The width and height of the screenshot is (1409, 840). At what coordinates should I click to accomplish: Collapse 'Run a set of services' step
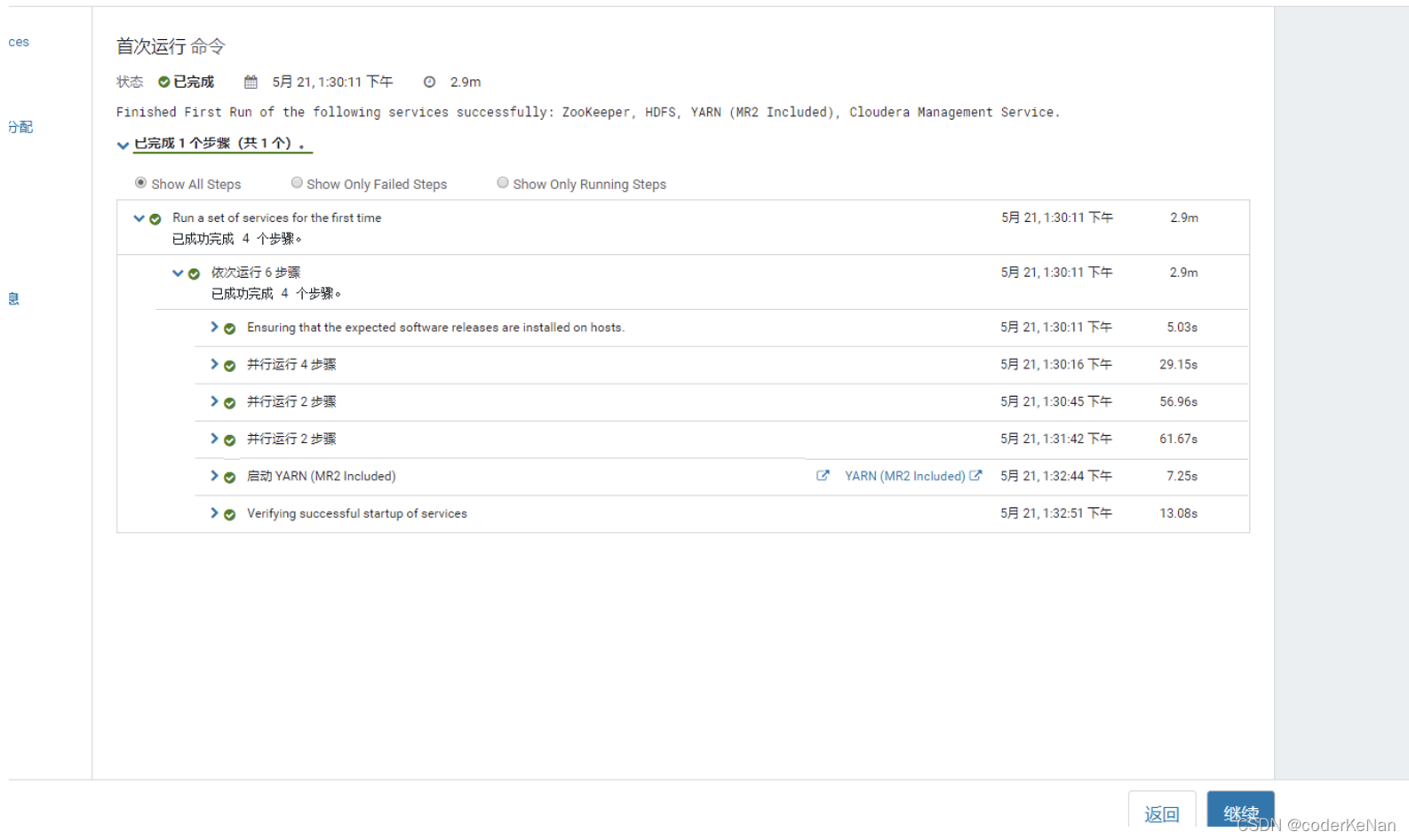coord(139,218)
